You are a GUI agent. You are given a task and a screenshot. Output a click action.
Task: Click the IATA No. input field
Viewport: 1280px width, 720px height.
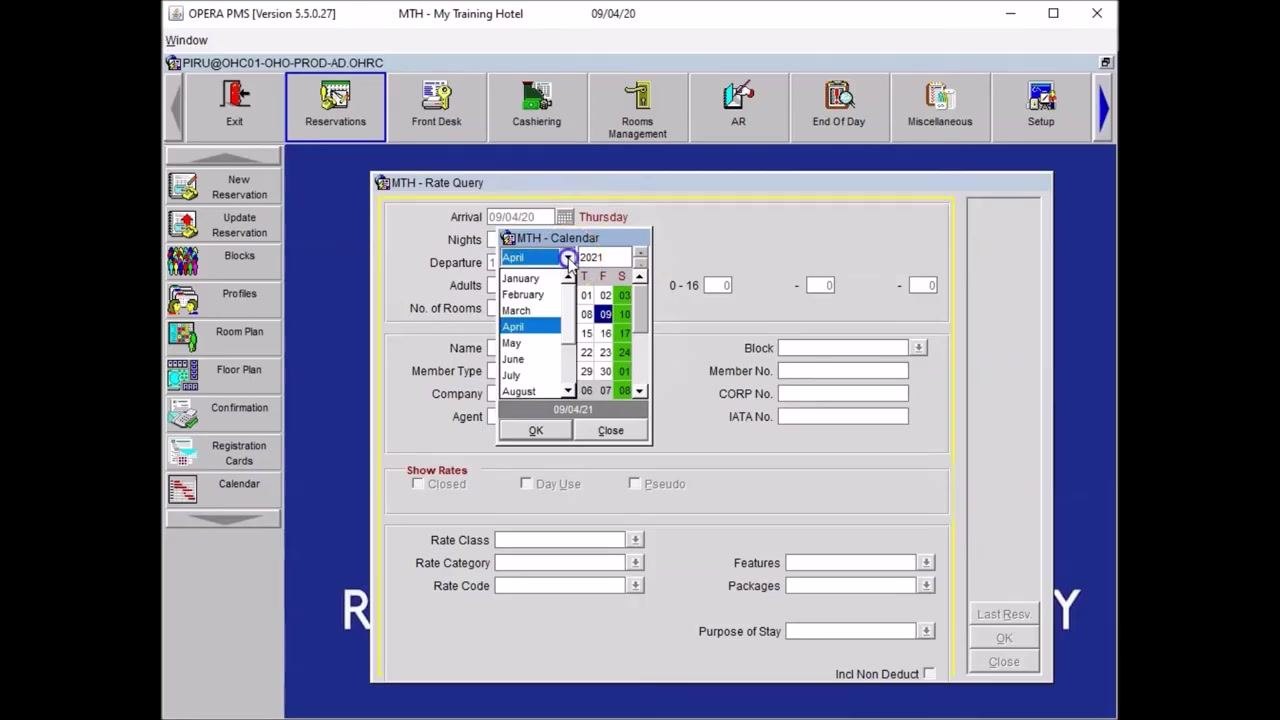843,417
